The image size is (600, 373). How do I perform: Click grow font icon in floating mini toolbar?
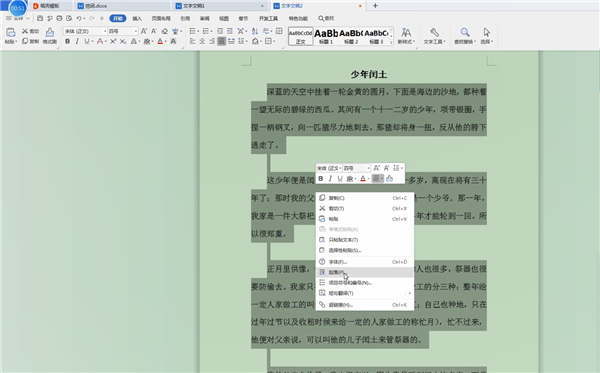tap(376, 168)
